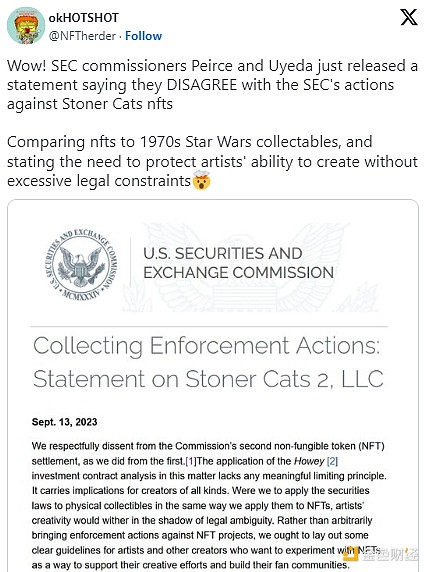Click the Collecting Enforcement Actions headline
This screenshot has width=429, height=572.
(x=206, y=345)
